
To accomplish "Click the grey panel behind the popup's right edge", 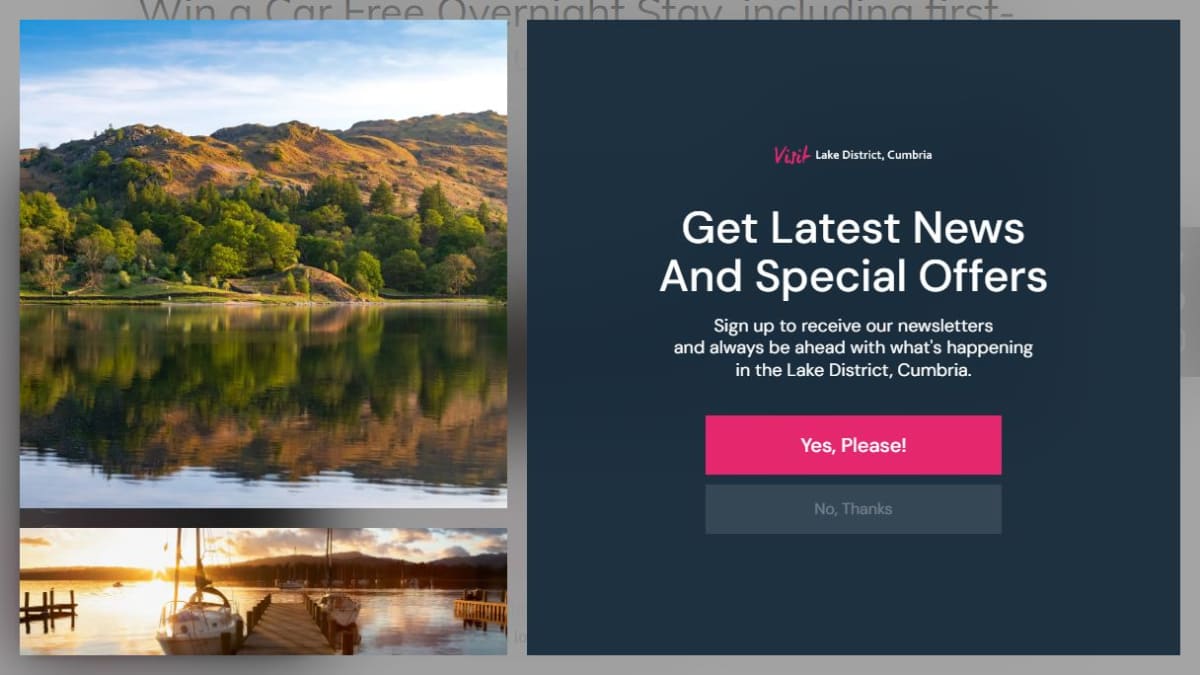I will click(x=1190, y=300).
